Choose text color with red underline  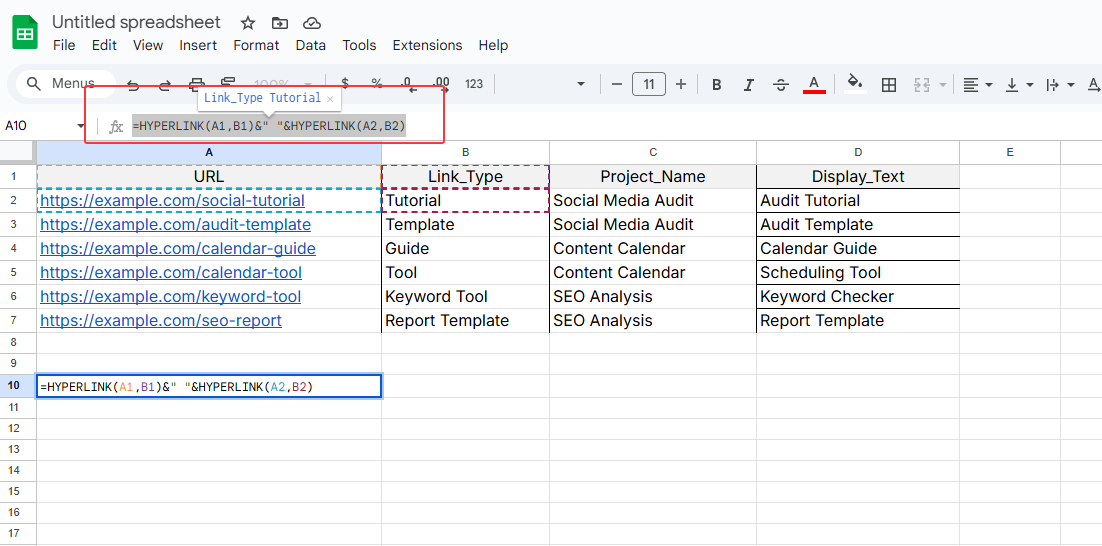tap(814, 84)
